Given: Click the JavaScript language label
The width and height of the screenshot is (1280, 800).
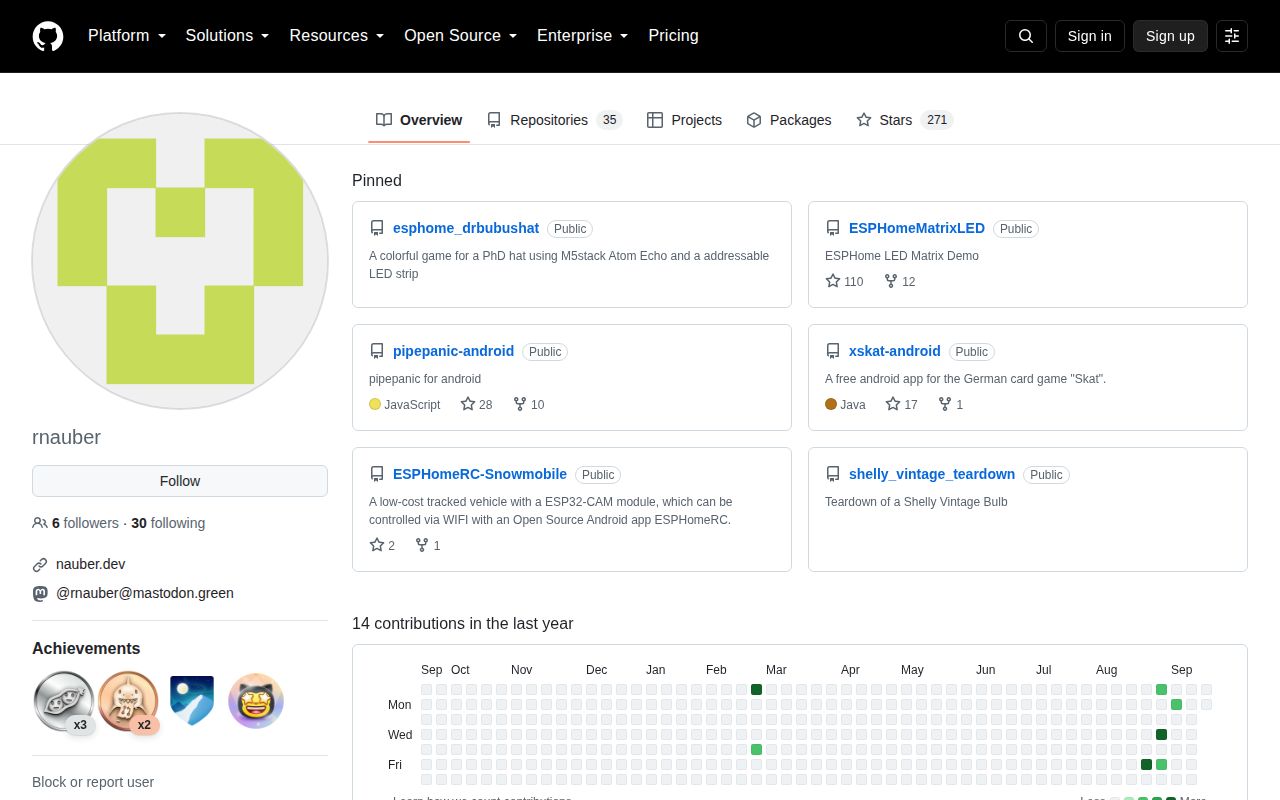Looking at the screenshot, I should (x=405, y=404).
